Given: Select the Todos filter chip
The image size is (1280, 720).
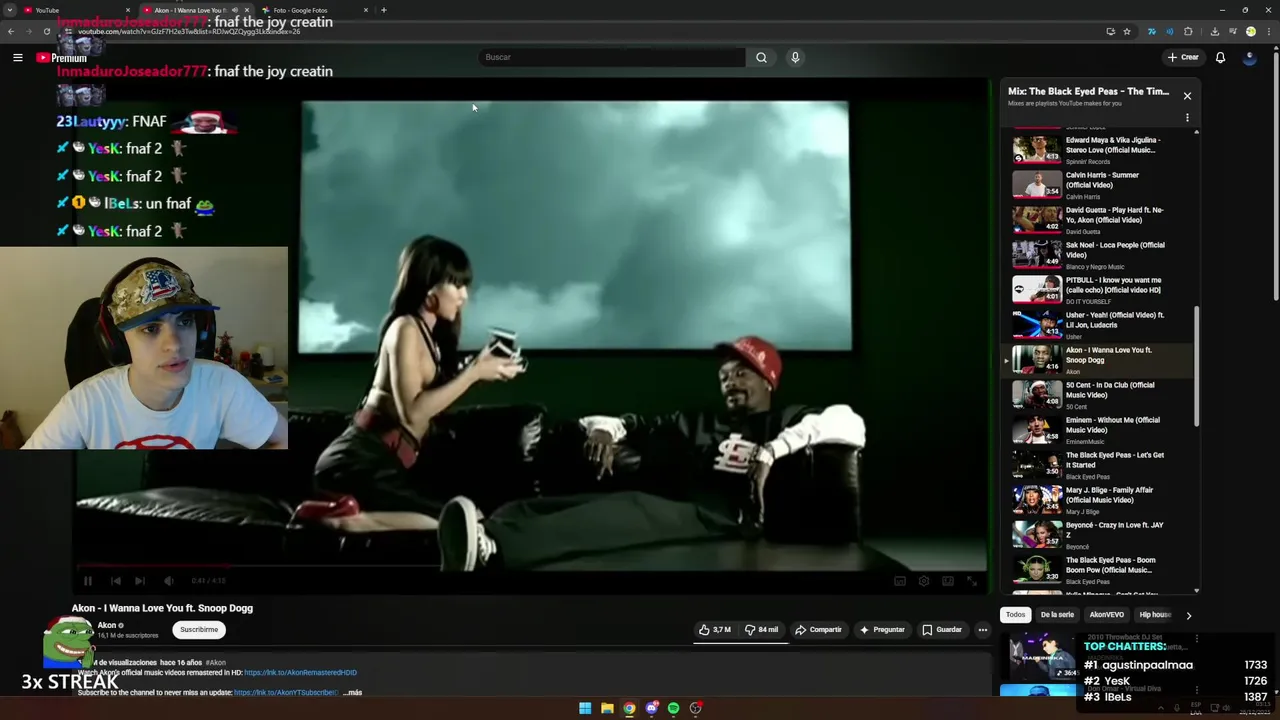Looking at the screenshot, I should pyautogui.click(x=1015, y=615).
